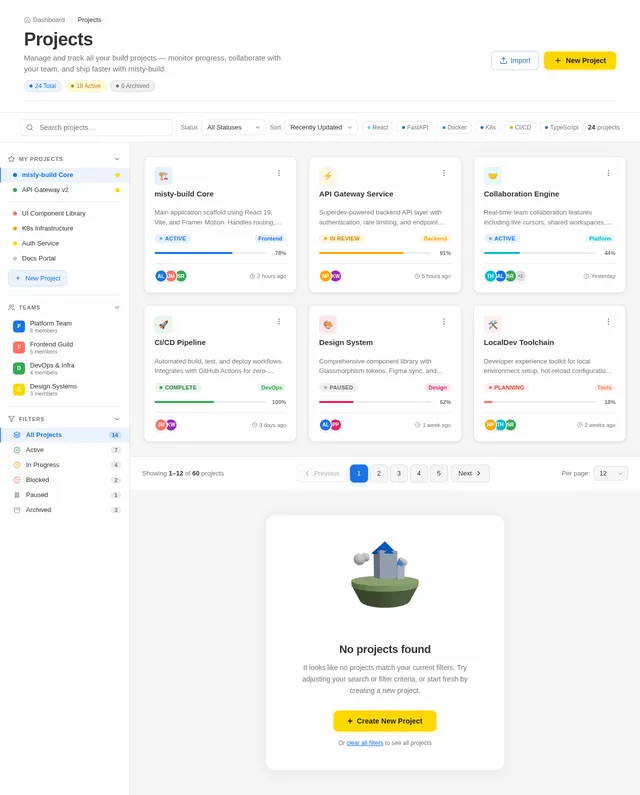Click the rocket icon on CI/CD Pipeline card
The height and width of the screenshot is (795, 640).
(x=163, y=324)
